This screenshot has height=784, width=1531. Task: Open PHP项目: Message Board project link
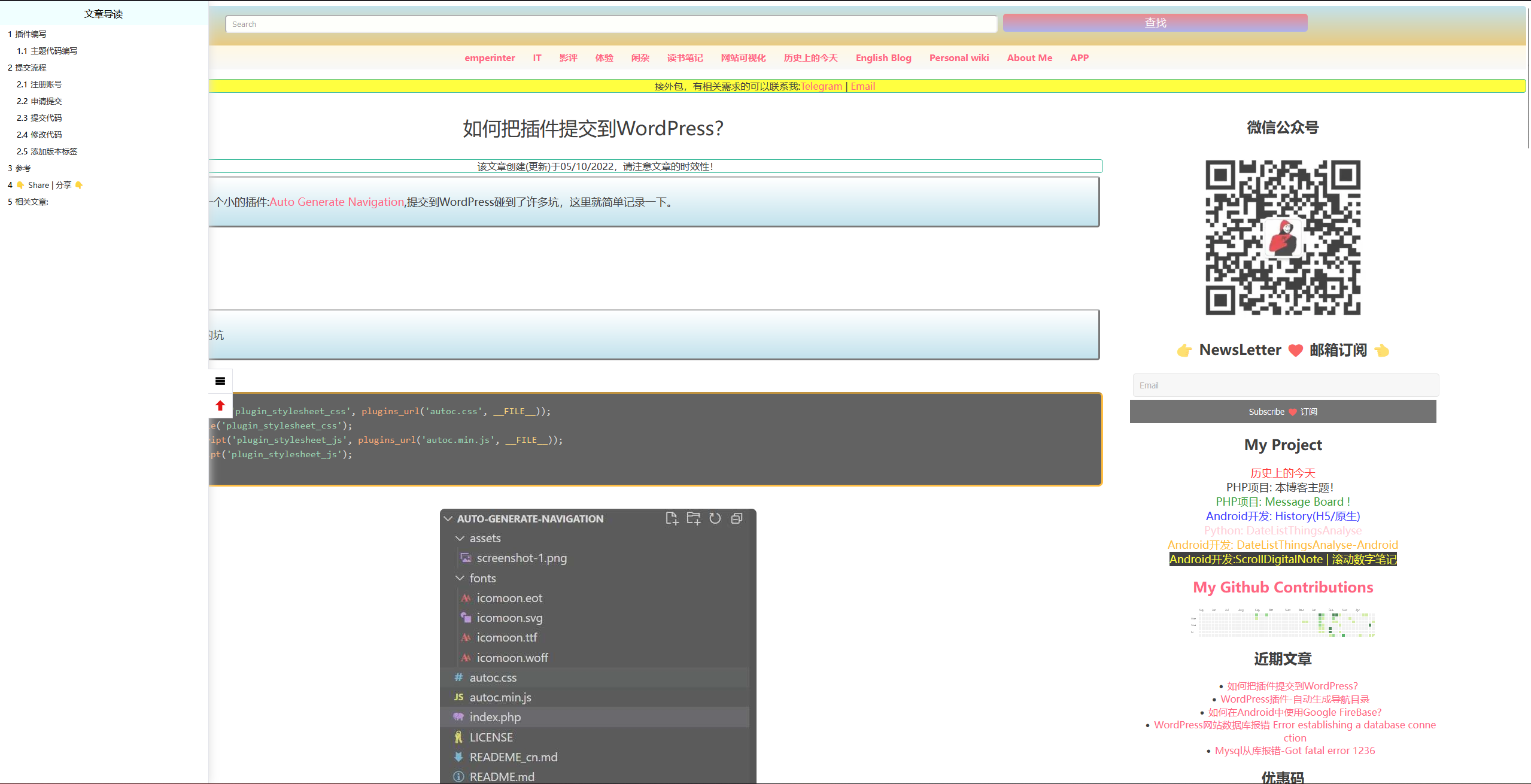click(1283, 502)
